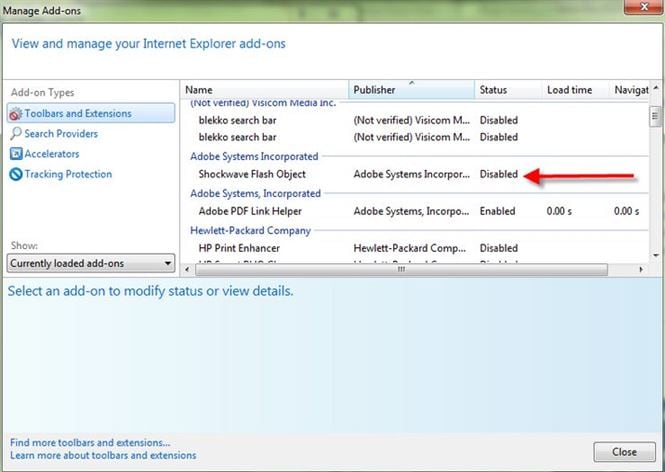
Task: Click Adobe Systems, Incorporated group header
Action: point(255,193)
